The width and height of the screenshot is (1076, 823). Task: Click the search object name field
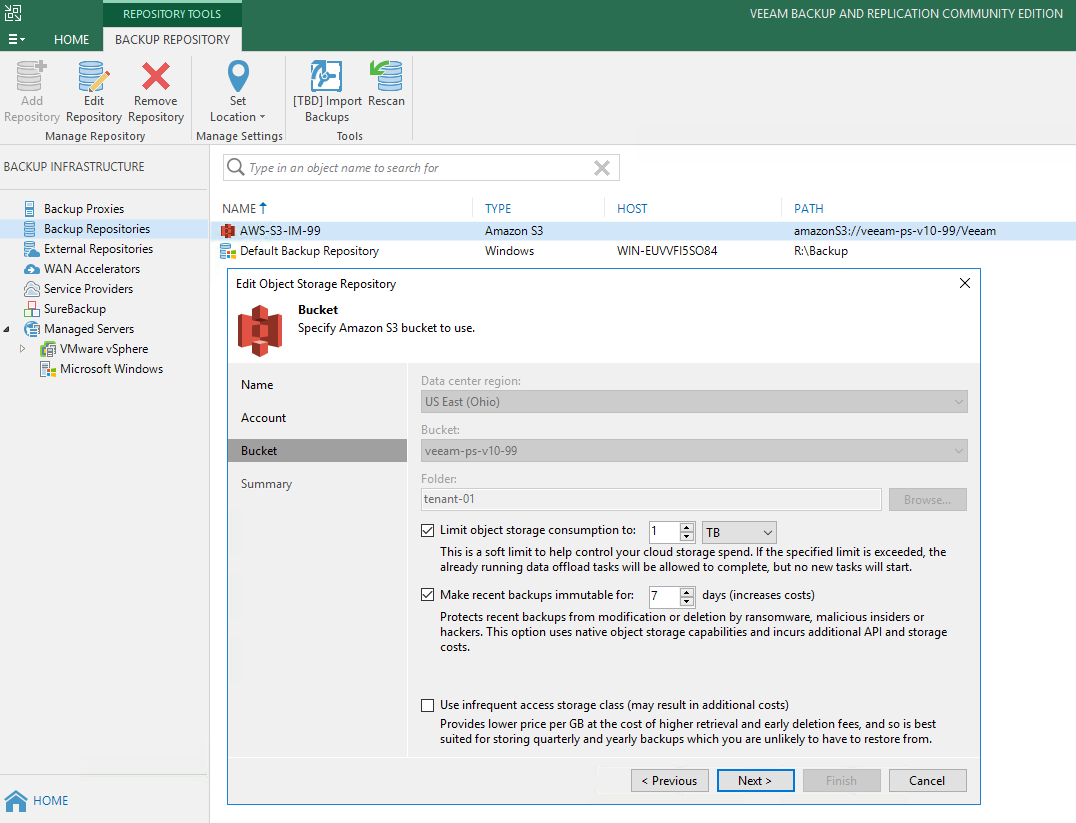tap(419, 167)
